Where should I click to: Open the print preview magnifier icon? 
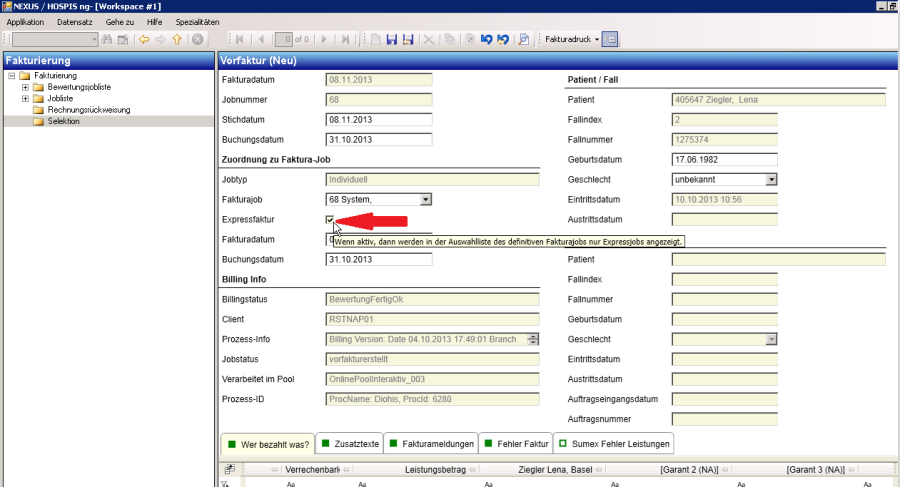[523, 39]
